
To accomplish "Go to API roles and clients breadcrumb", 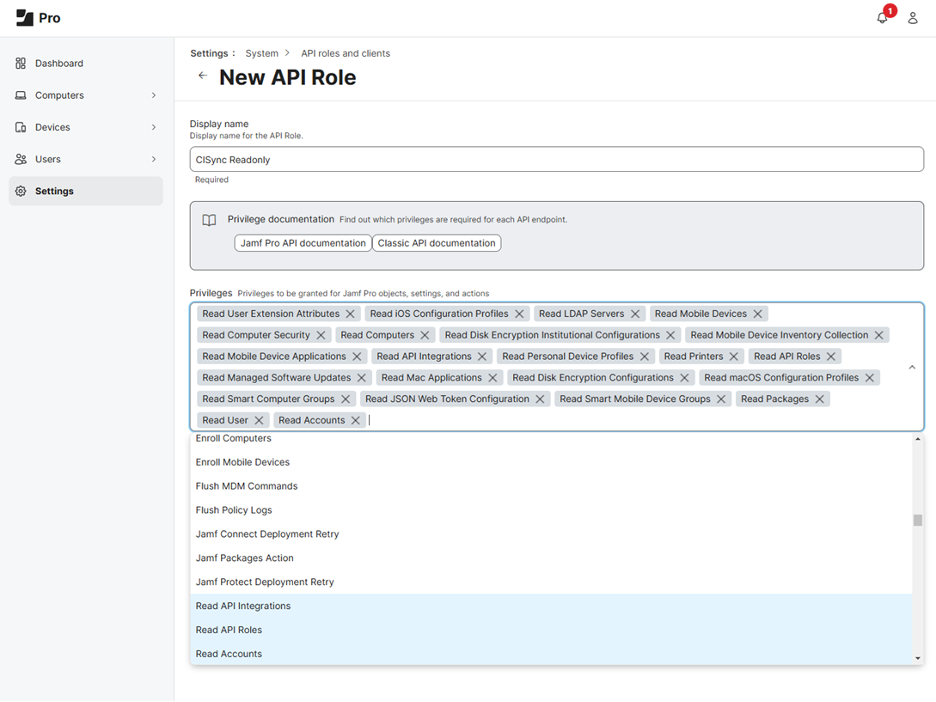I will click(346, 54).
